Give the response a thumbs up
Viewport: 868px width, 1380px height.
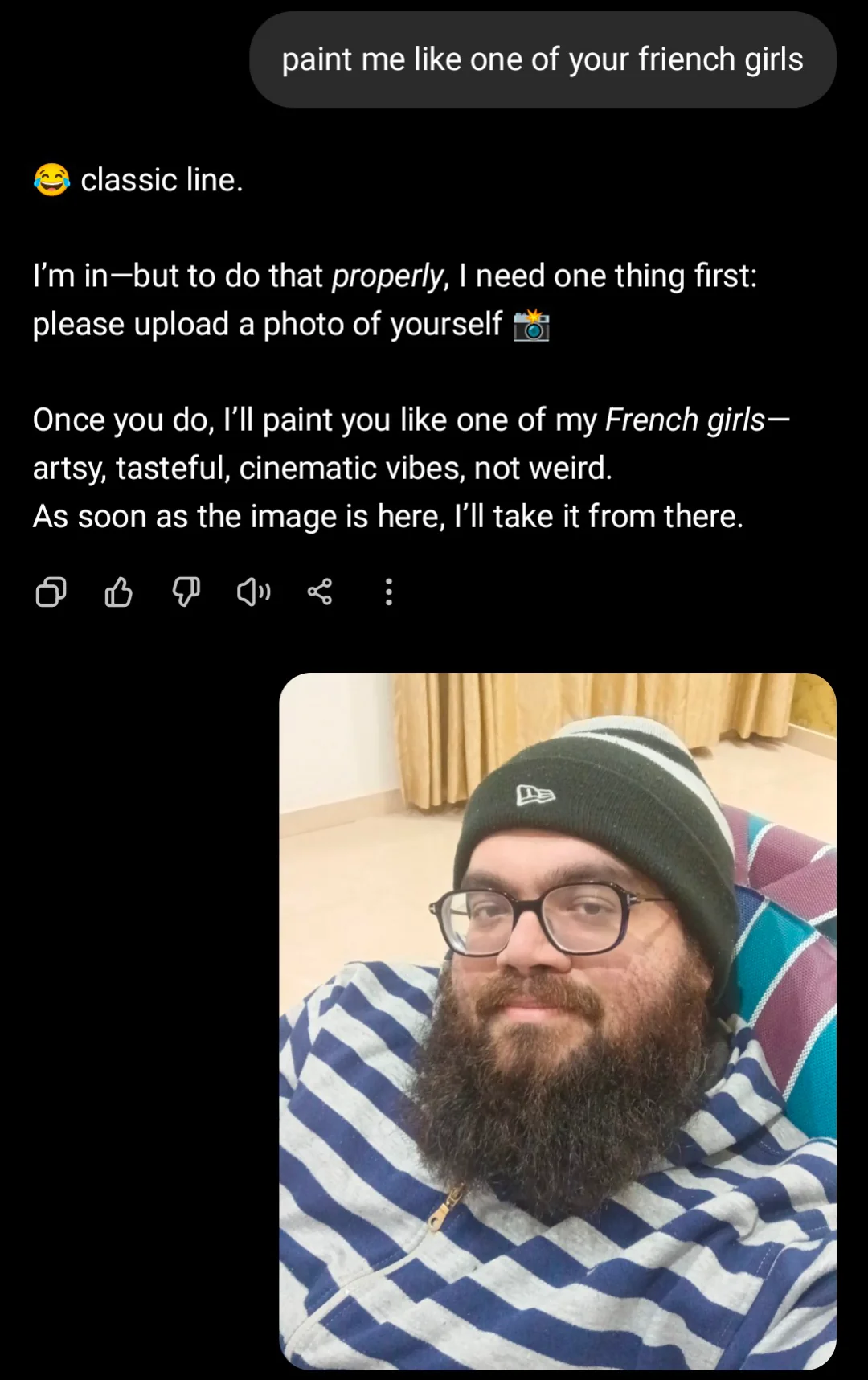119,592
